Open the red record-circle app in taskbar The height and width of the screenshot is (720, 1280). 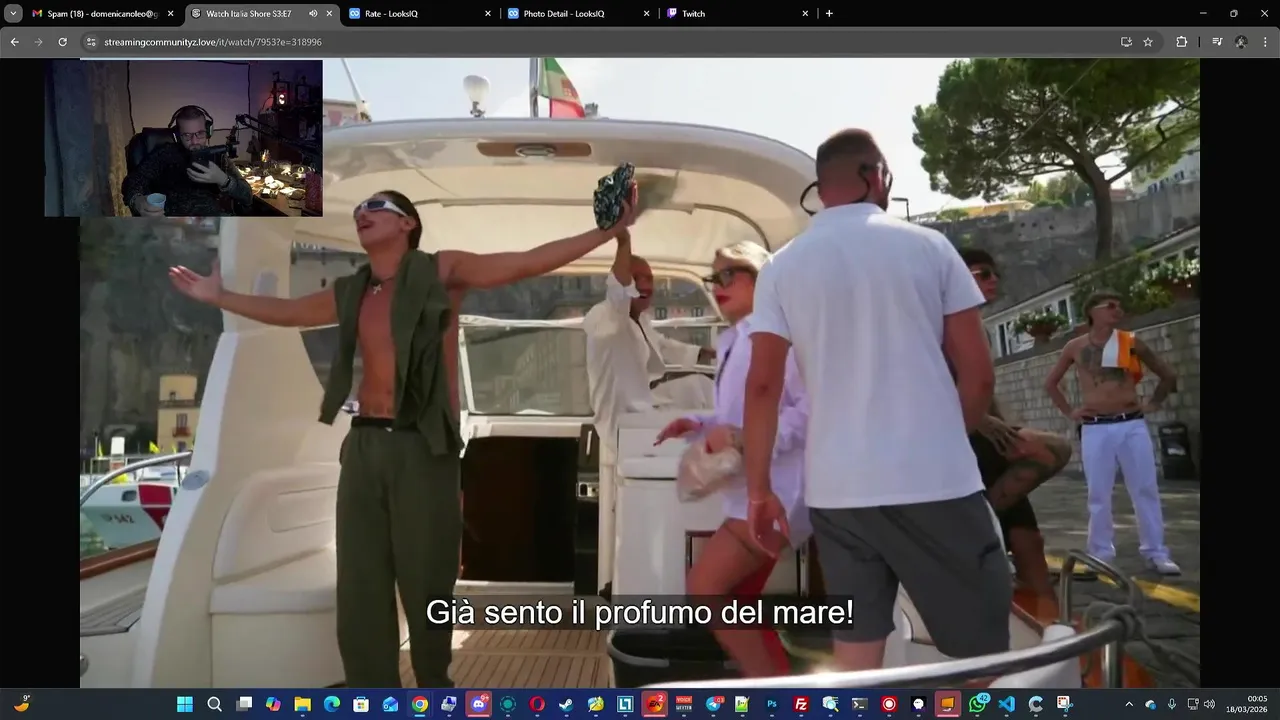point(889,704)
